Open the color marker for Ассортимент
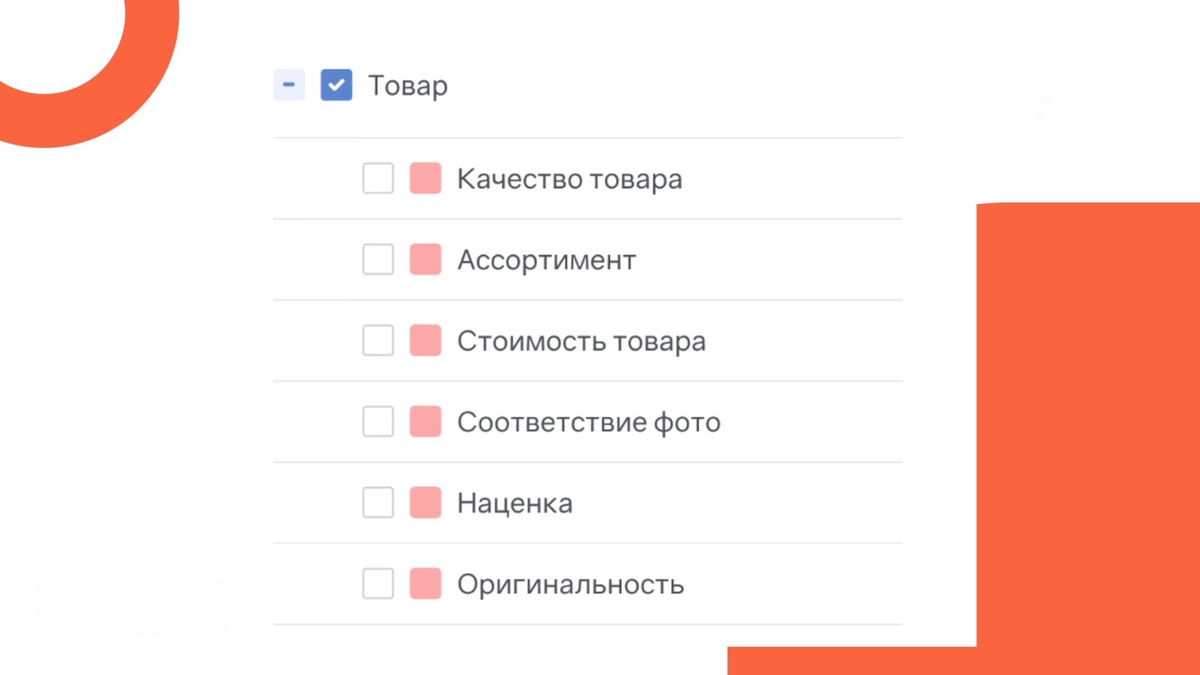The image size is (1200, 675). (x=424, y=259)
